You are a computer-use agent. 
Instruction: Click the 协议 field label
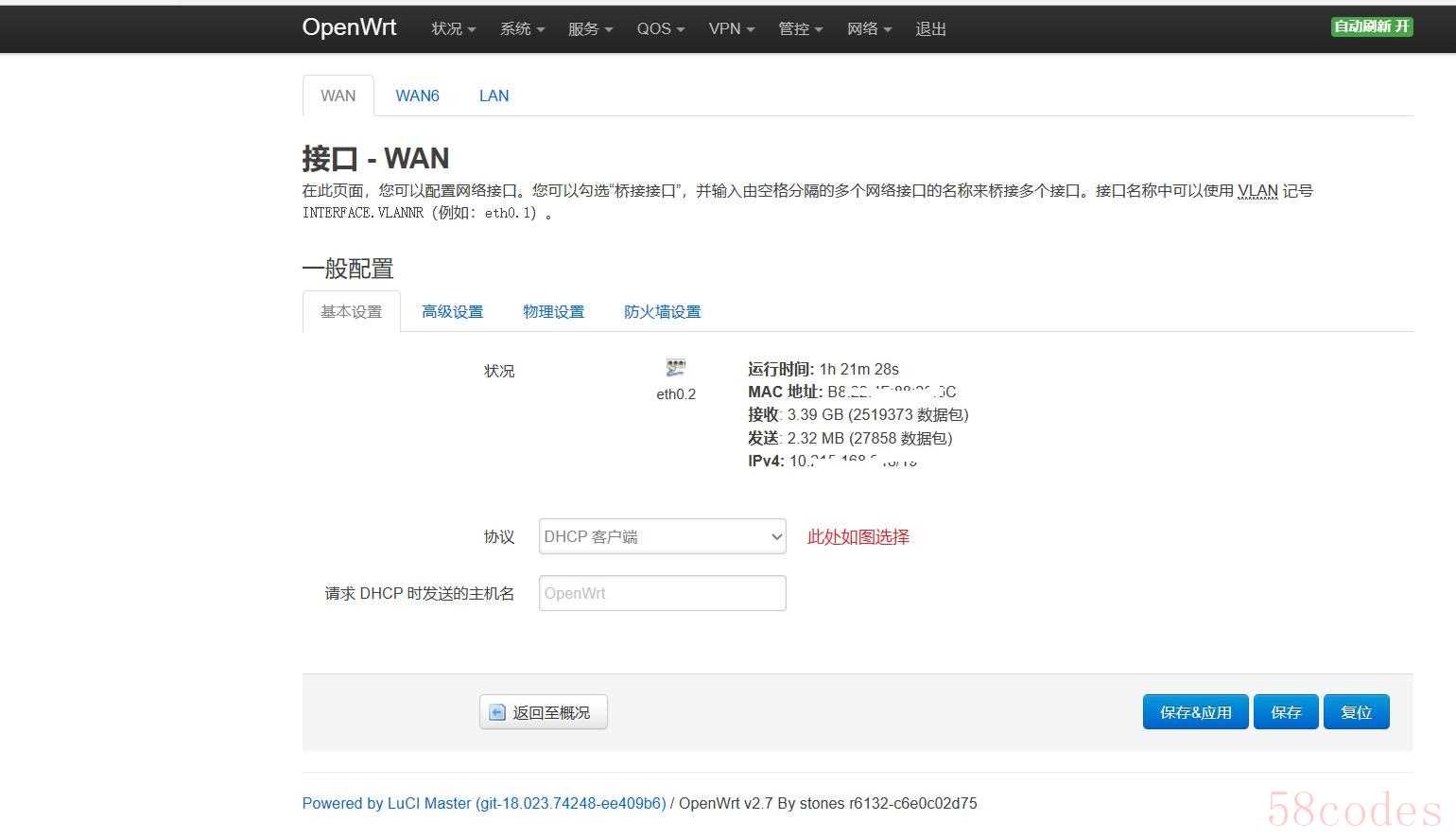499,536
